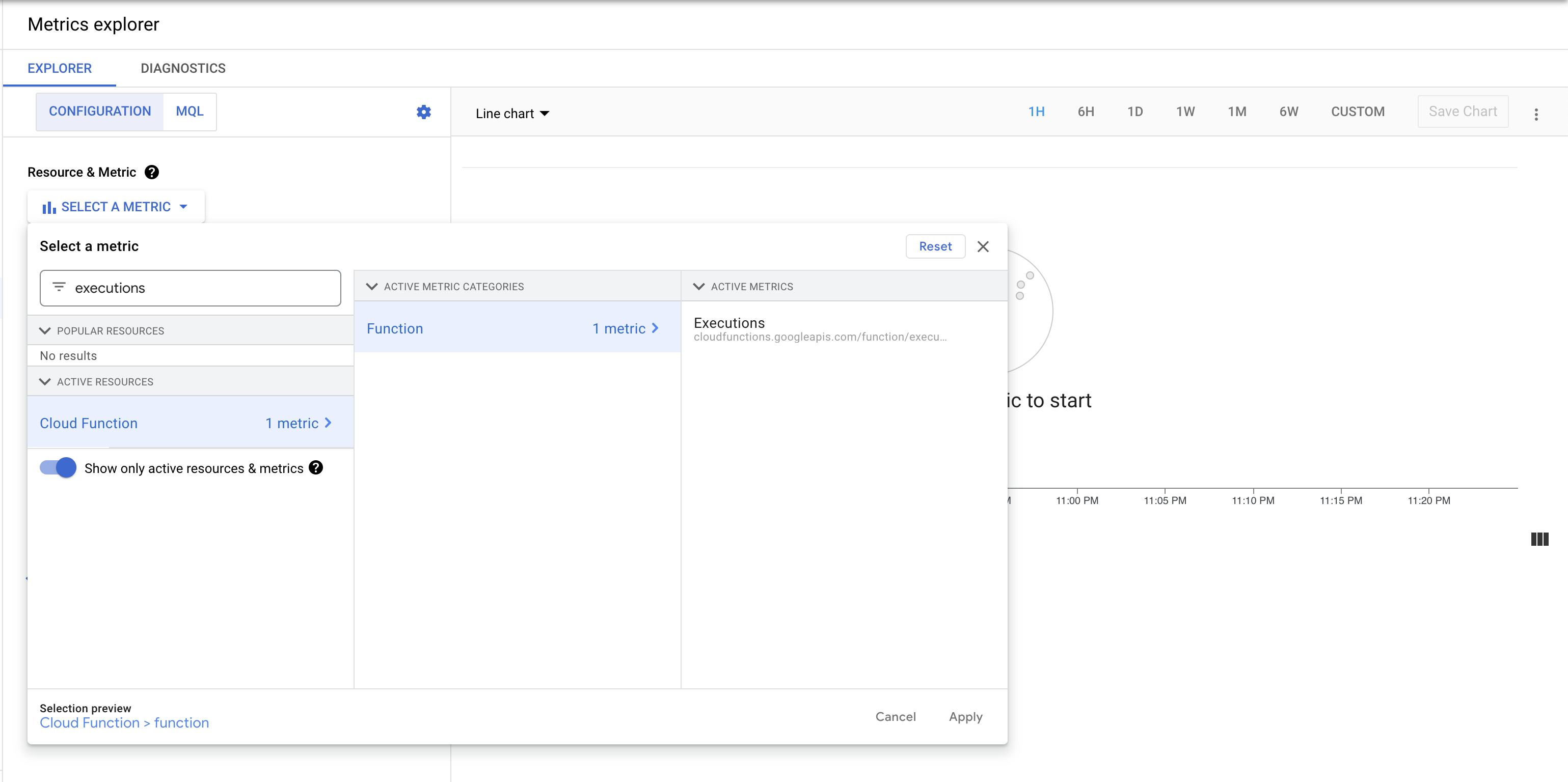Click the bar chart icon on Select a Metric

49,208
